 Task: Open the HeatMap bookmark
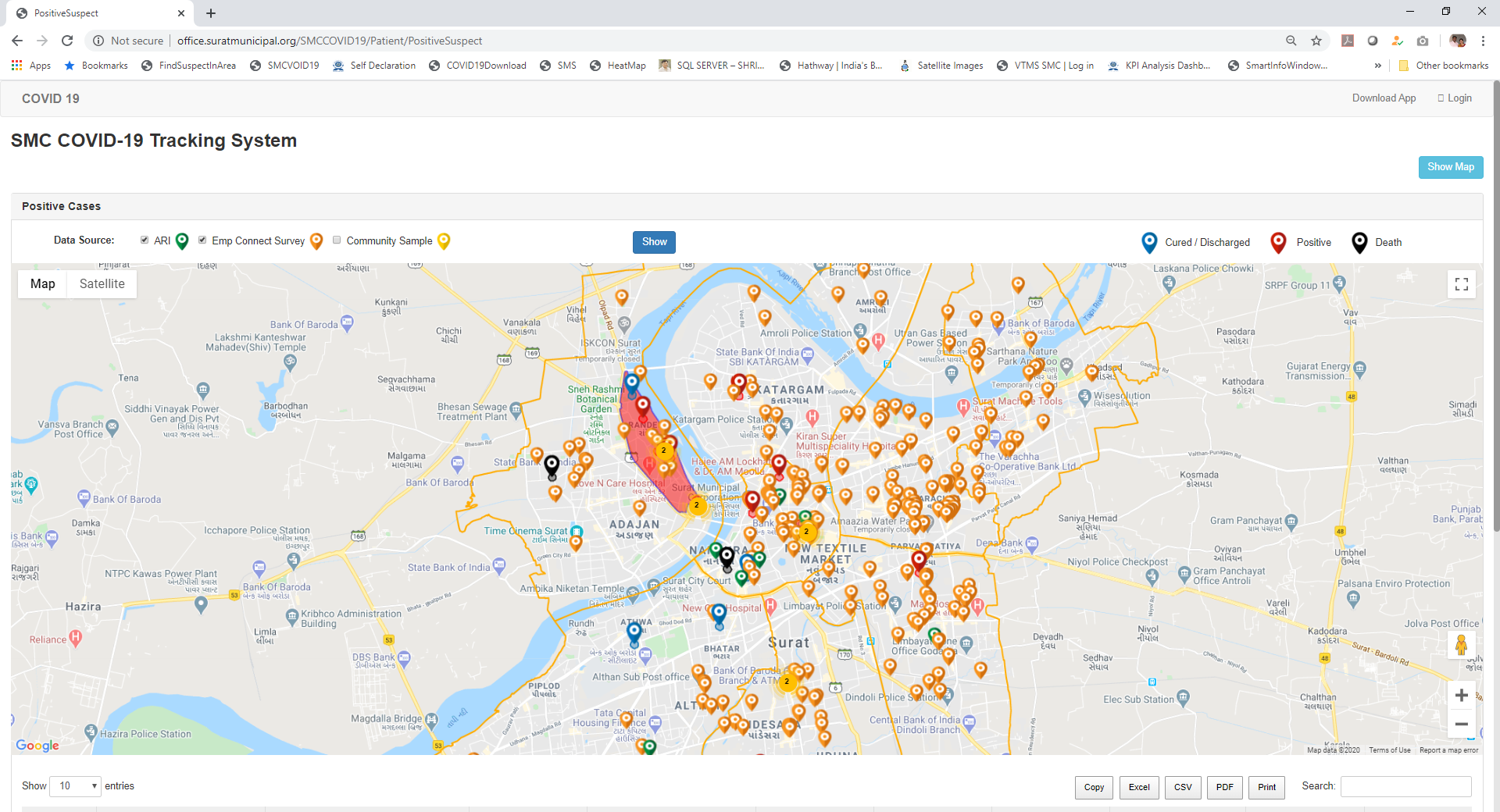pyautogui.click(x=617, y=66)
